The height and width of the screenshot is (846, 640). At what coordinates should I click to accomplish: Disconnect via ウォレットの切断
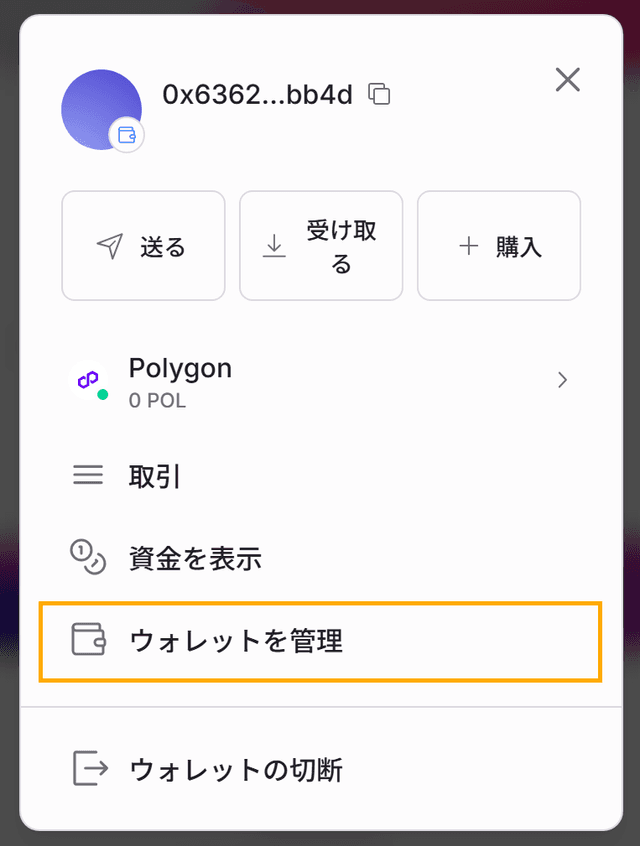[240, 768]
